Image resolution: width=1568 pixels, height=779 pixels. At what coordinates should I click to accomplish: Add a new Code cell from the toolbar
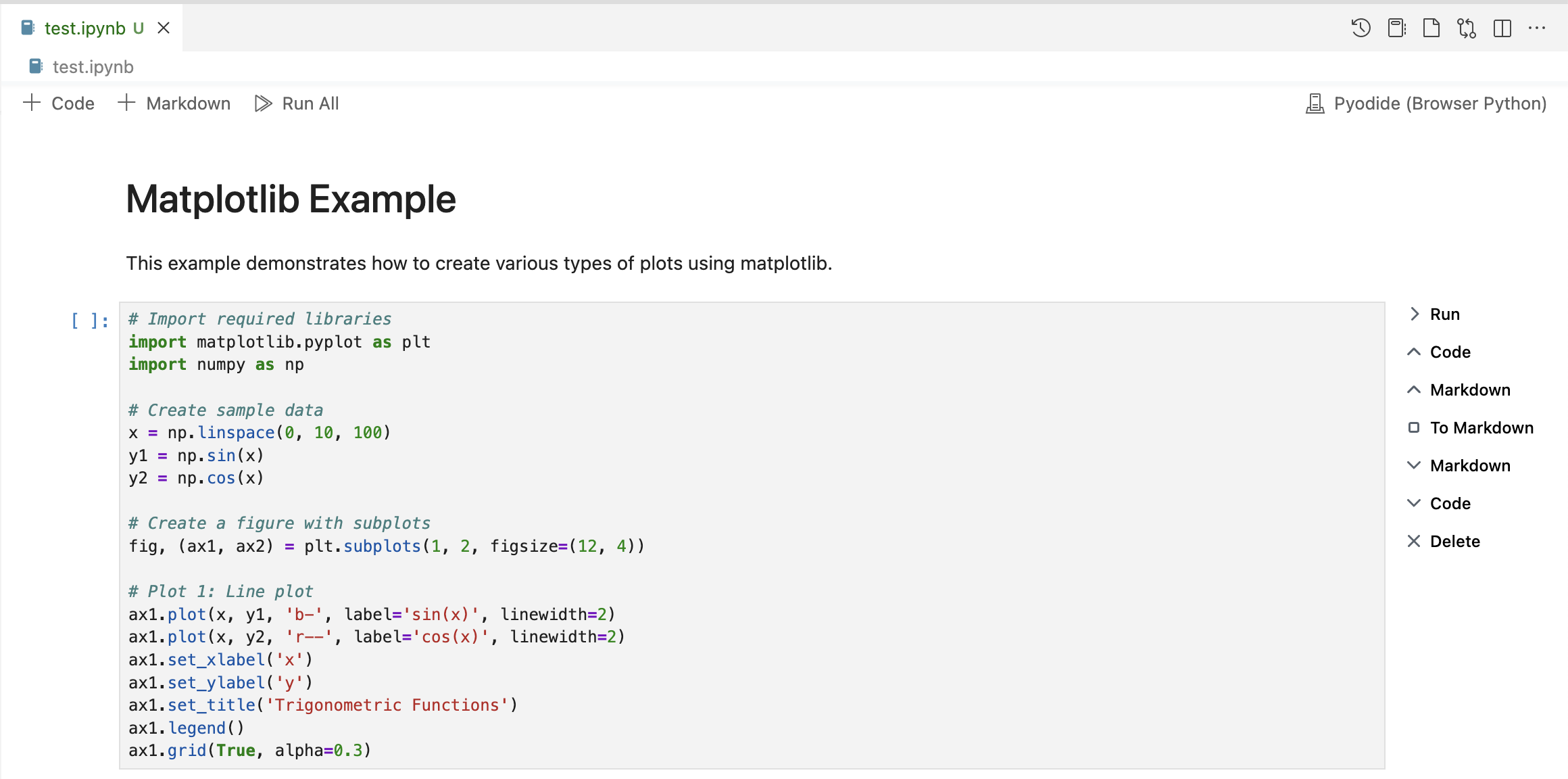(59, 103)
